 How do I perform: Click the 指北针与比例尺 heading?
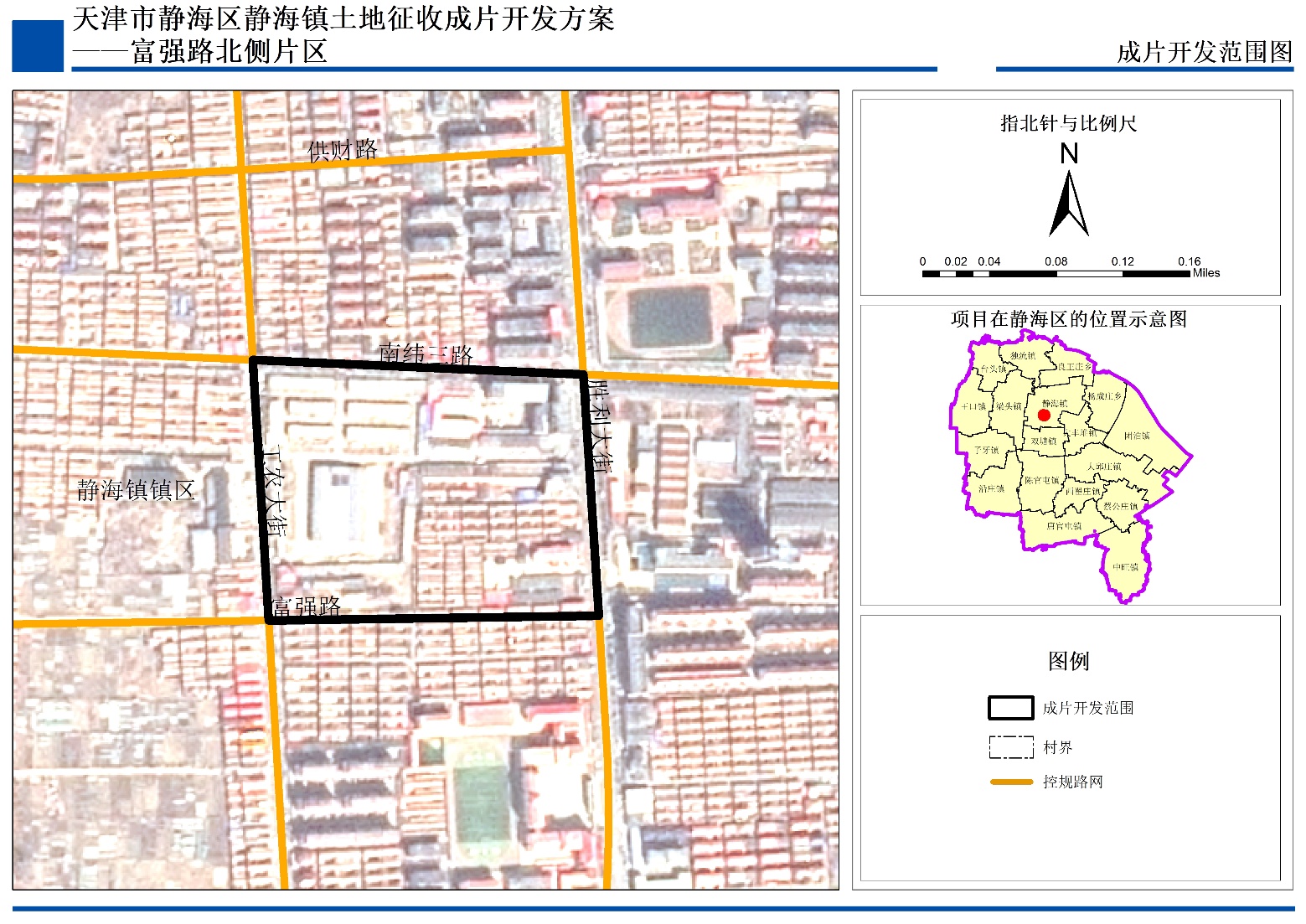click(1068, 124)
